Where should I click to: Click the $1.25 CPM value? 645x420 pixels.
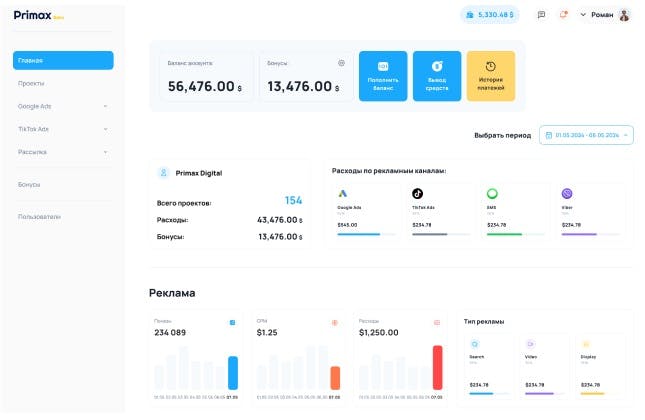(267, 332)
